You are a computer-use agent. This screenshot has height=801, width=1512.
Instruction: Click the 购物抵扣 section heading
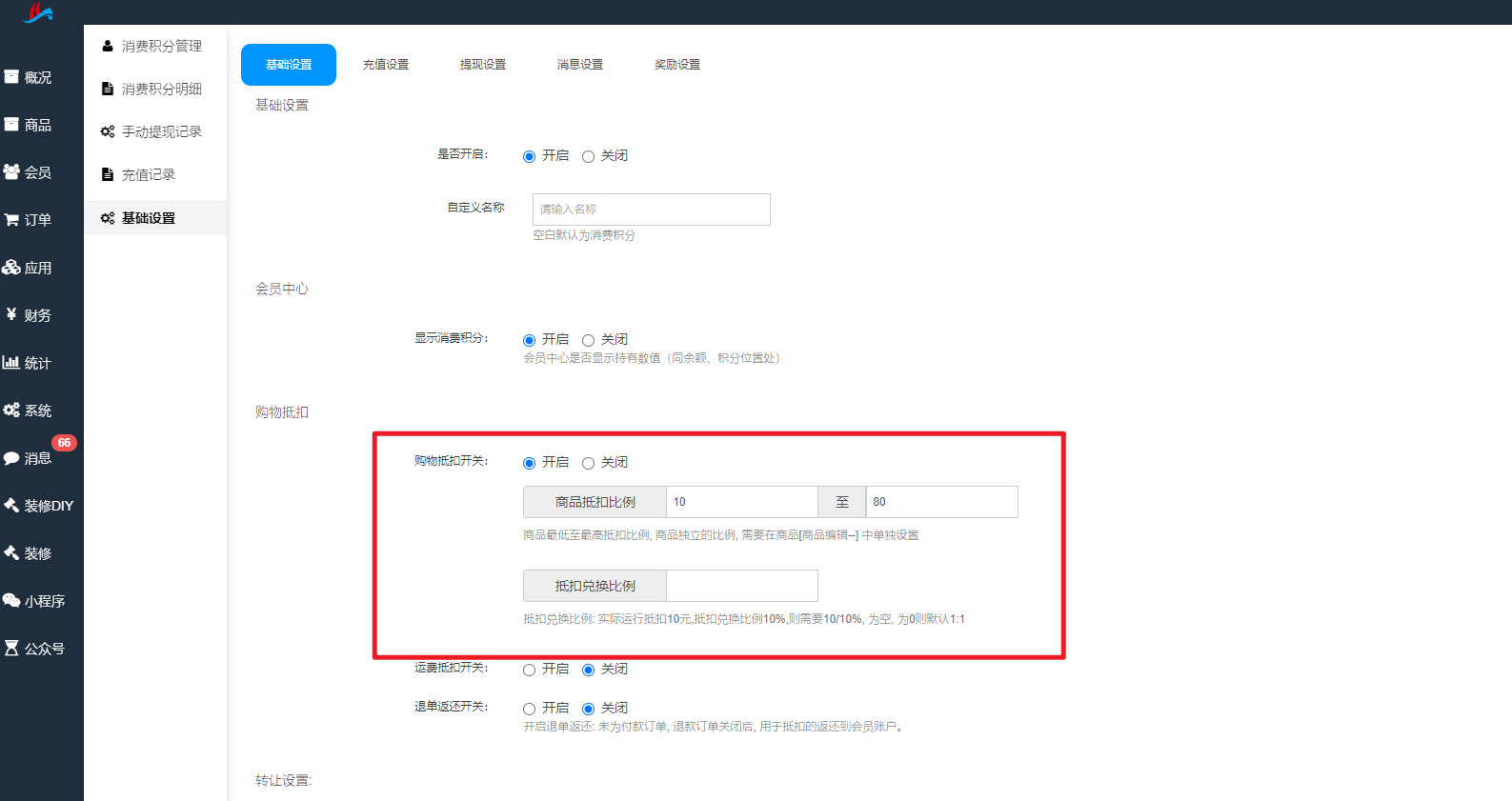click(x=282, y=412)
